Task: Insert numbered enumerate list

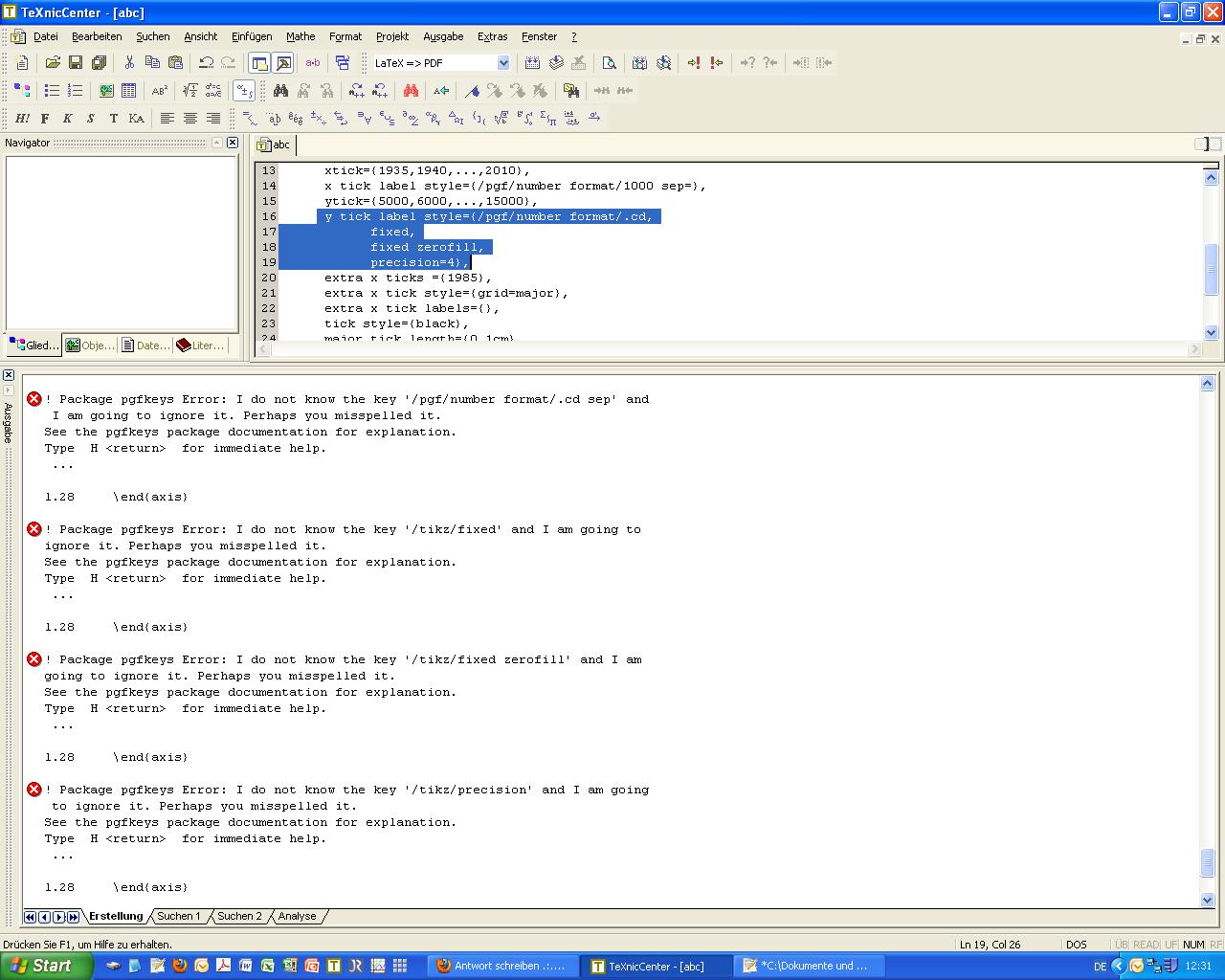Action: [x=76, y=91]
